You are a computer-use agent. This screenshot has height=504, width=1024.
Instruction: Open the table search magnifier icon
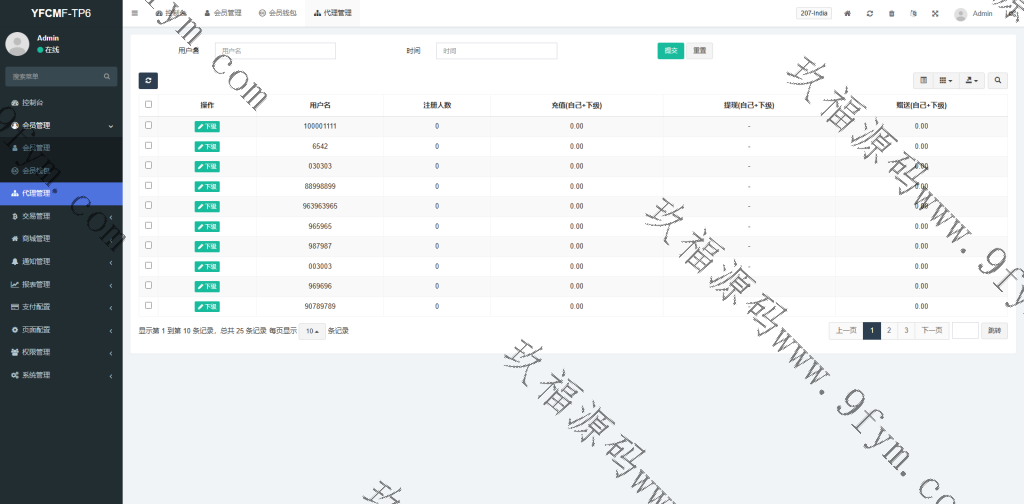(x=998, y=80)
